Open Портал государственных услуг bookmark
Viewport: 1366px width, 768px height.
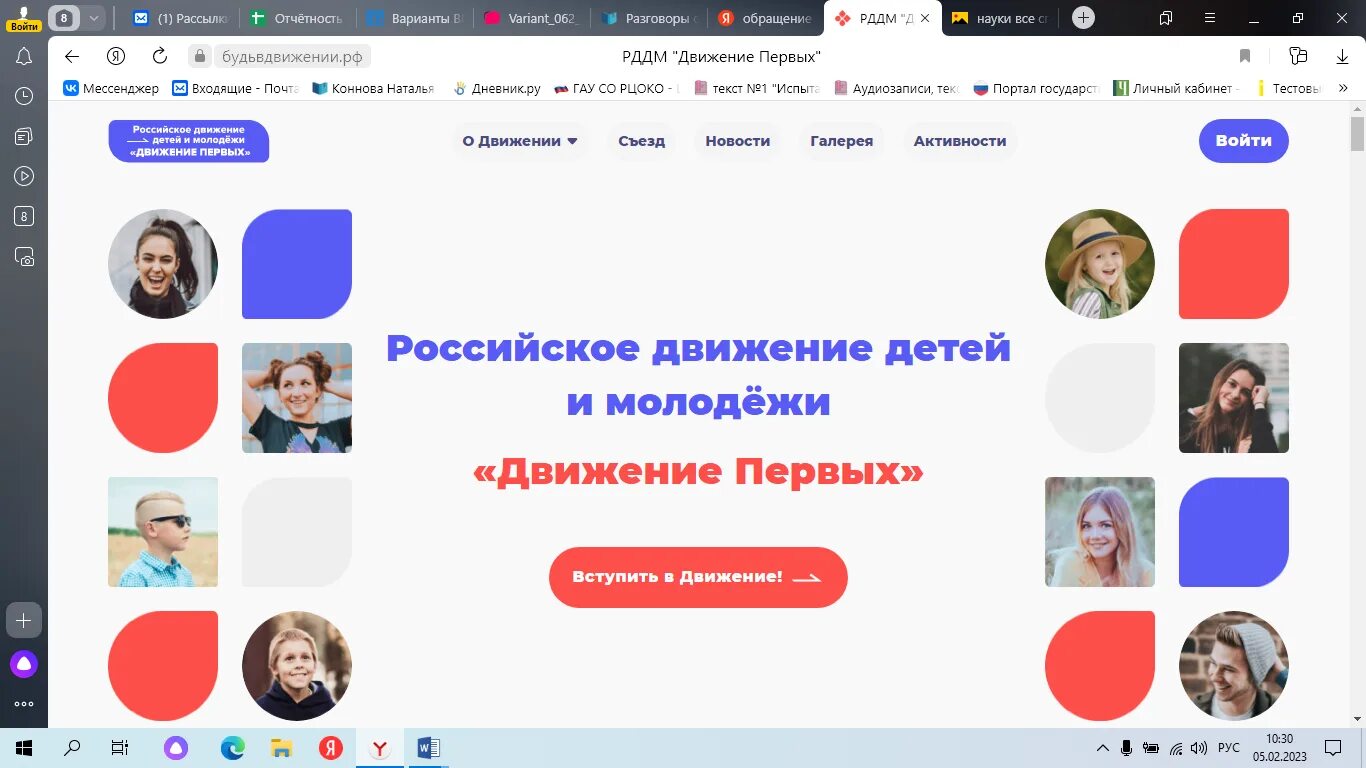1036,88
